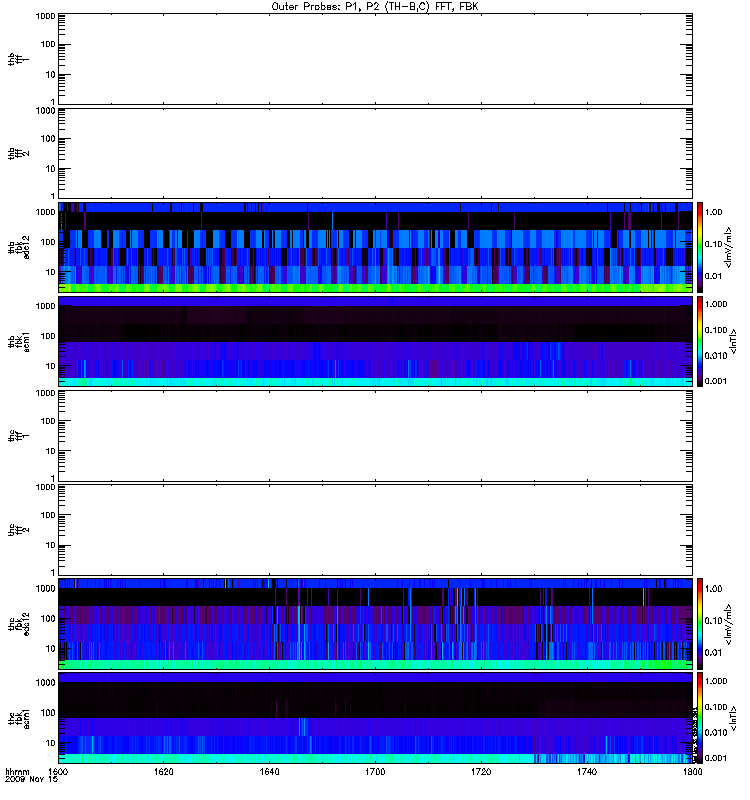Click the "thc fff 1" panel axis label
This screenshot has height=800, width=750.
click(x=18, y=436)
